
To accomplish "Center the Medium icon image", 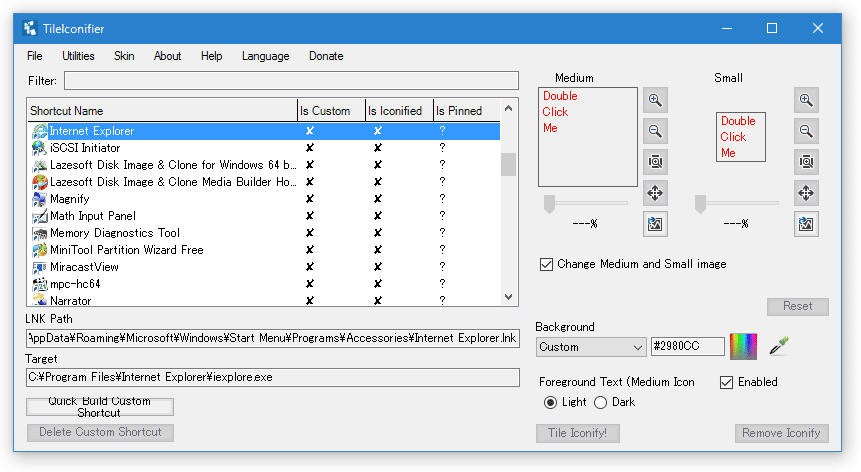I will click(x=655, y=193).
